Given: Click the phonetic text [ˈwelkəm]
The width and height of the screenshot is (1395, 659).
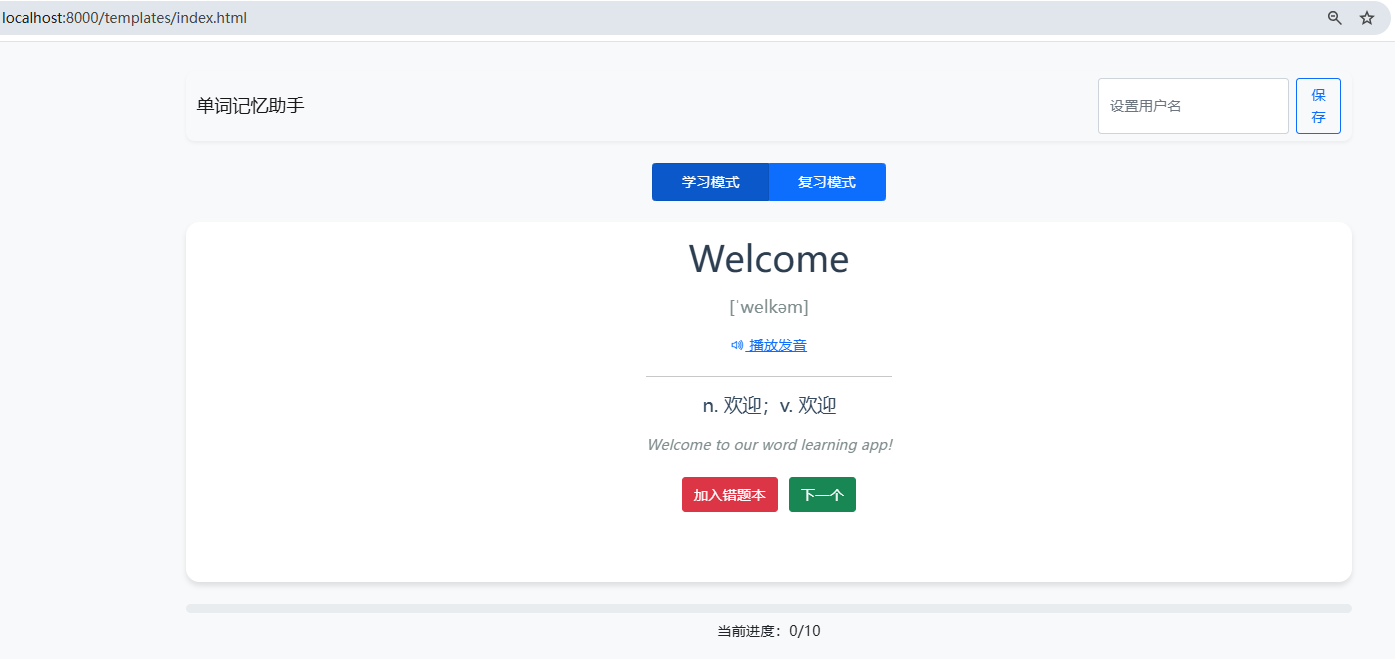Looking at the screenshot, I should (x=769, y=307).
